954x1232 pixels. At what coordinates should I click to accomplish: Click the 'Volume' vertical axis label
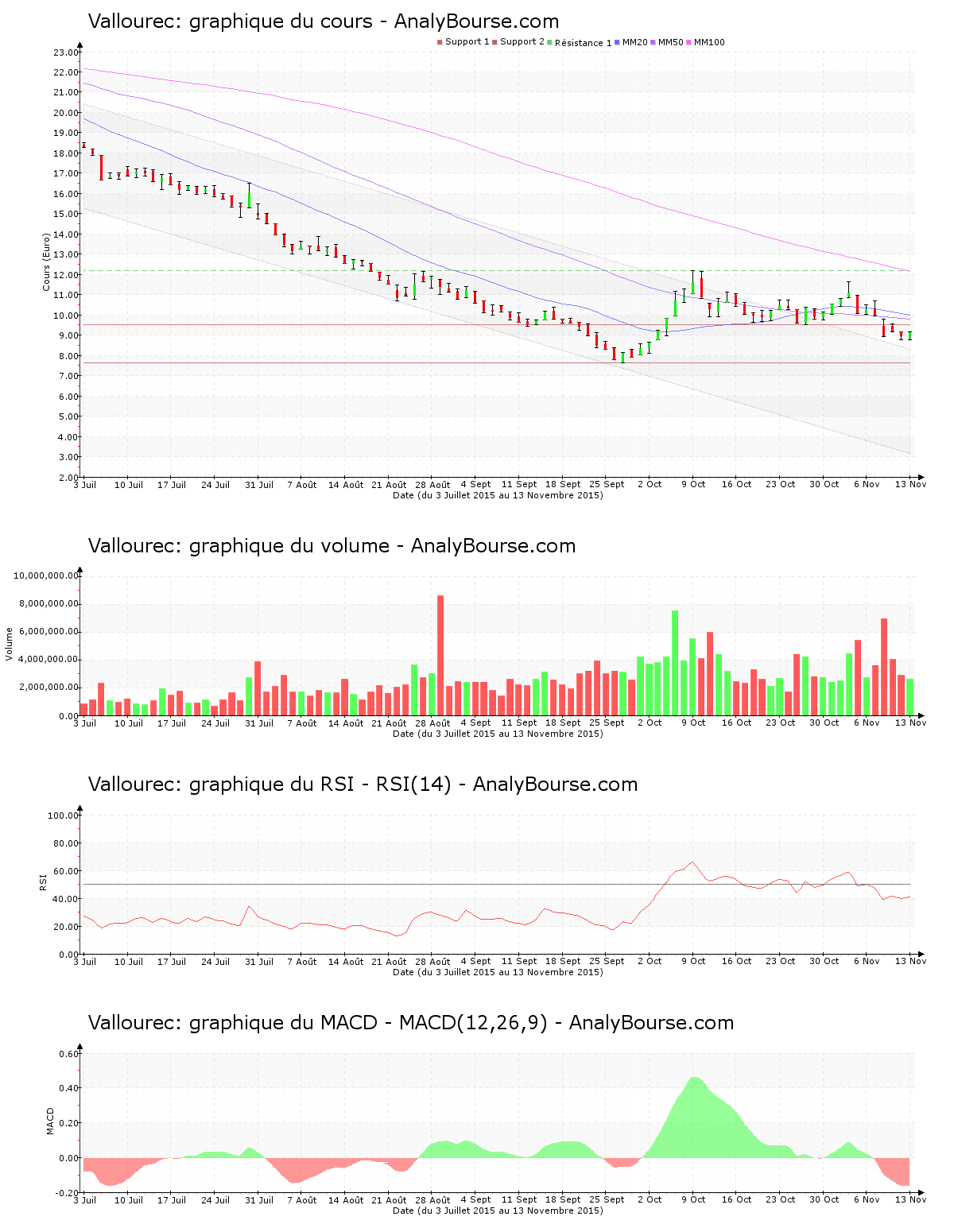pyautogui.click(x=10, y=644)
